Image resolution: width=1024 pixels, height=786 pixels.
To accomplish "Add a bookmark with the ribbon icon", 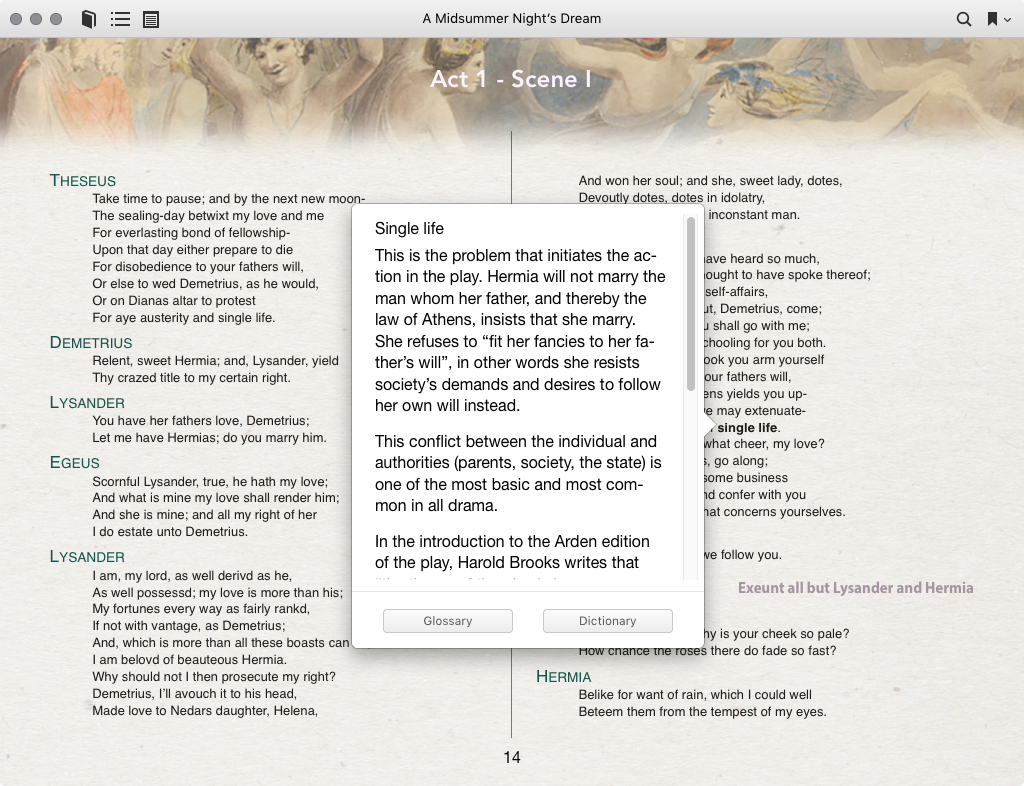I will point(992,19).
